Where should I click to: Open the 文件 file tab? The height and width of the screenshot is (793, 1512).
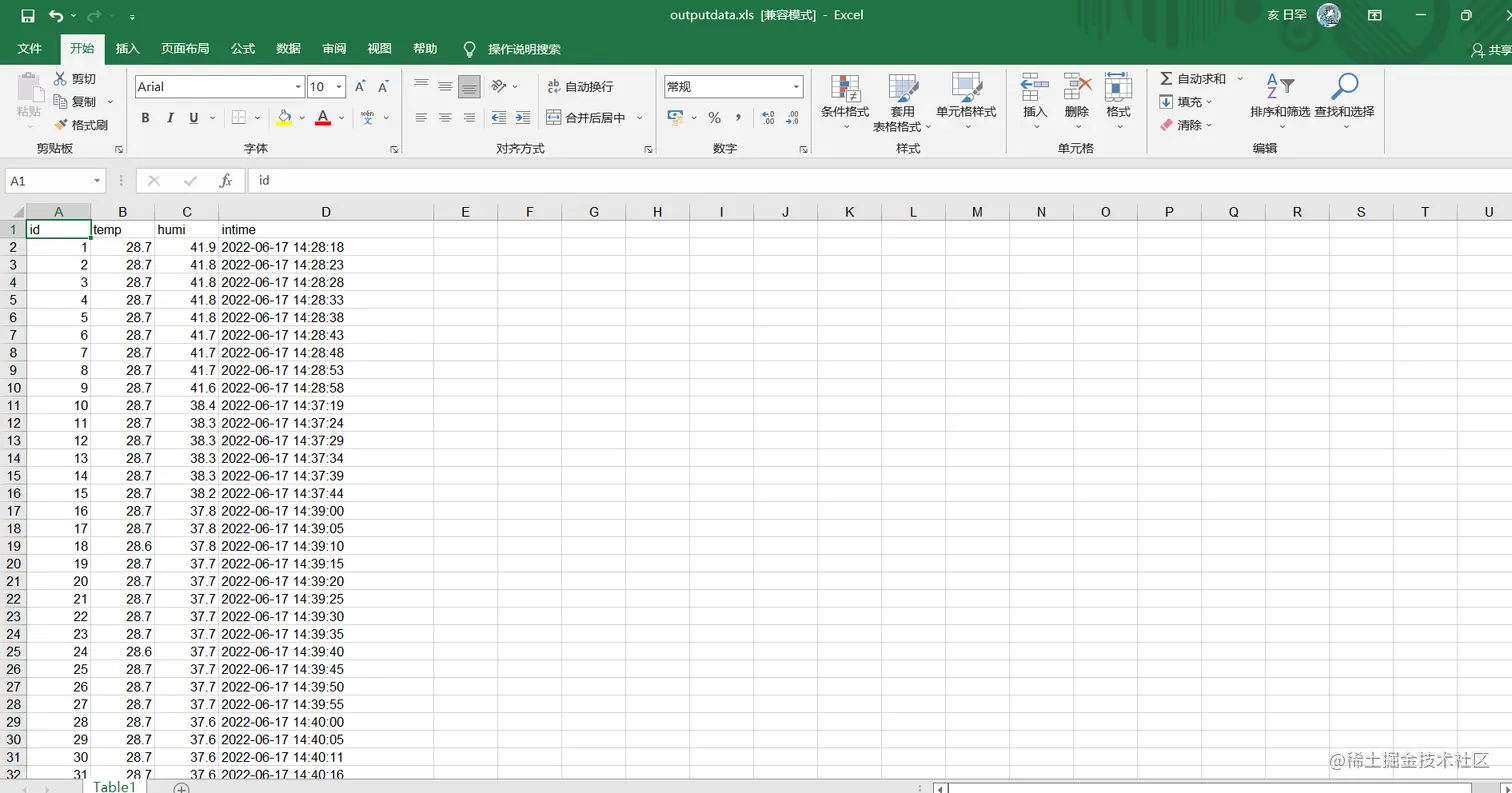(x=29, y=49)
